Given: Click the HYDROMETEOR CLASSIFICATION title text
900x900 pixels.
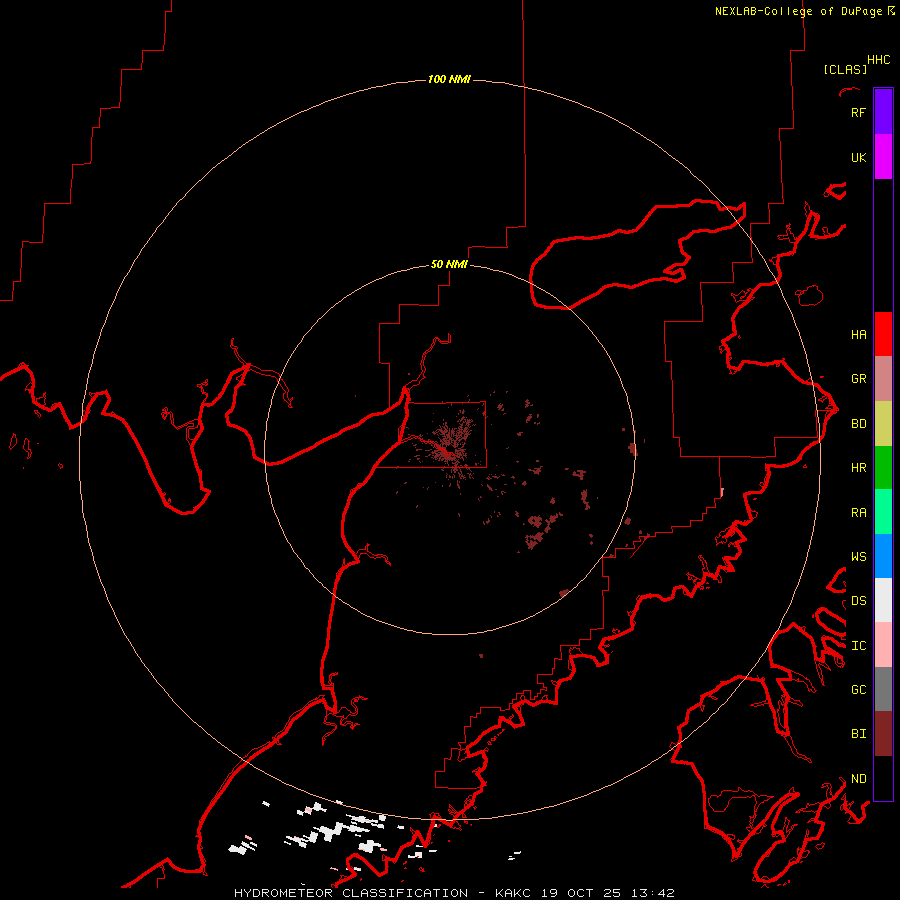Looking at the screenshot, I should click(x=351, y=893).
